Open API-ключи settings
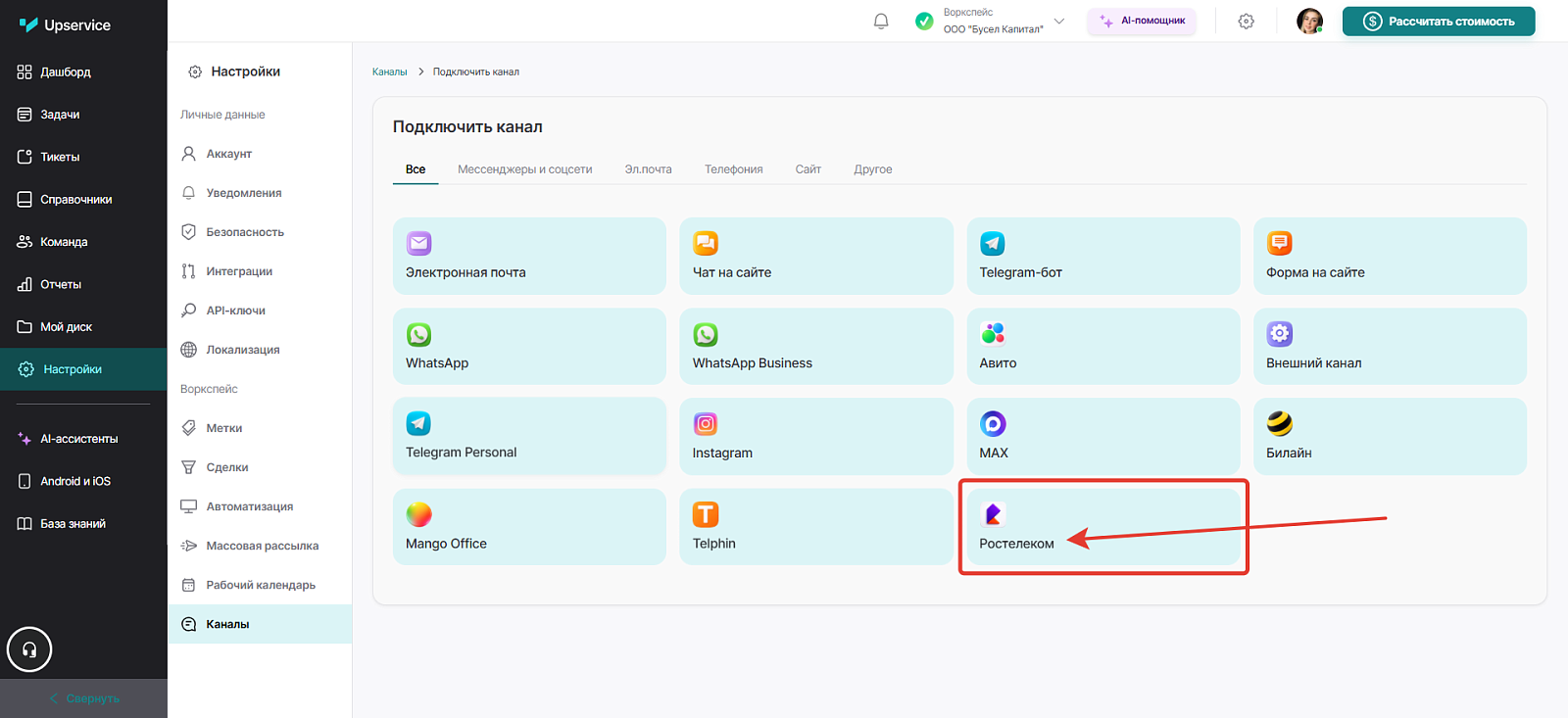Image resolution: width=1568 pixels, height=718 pixels. pos(260,311)
